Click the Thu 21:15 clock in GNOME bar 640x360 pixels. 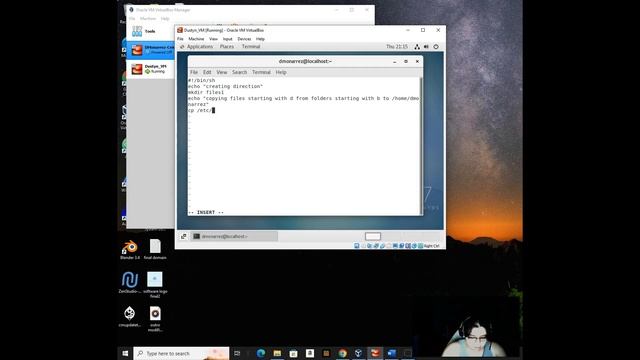[397, 47]
